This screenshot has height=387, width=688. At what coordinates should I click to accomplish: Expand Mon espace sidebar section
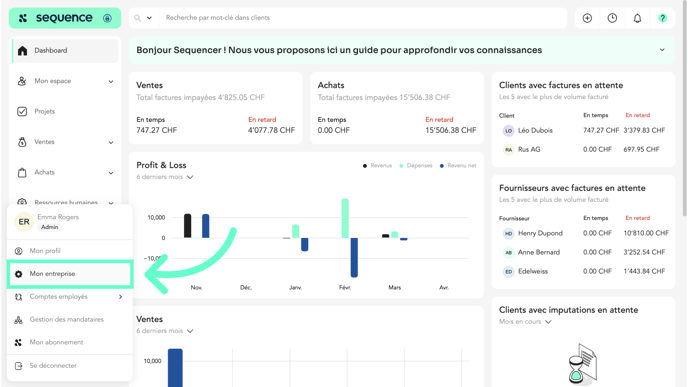click(65, 81)
